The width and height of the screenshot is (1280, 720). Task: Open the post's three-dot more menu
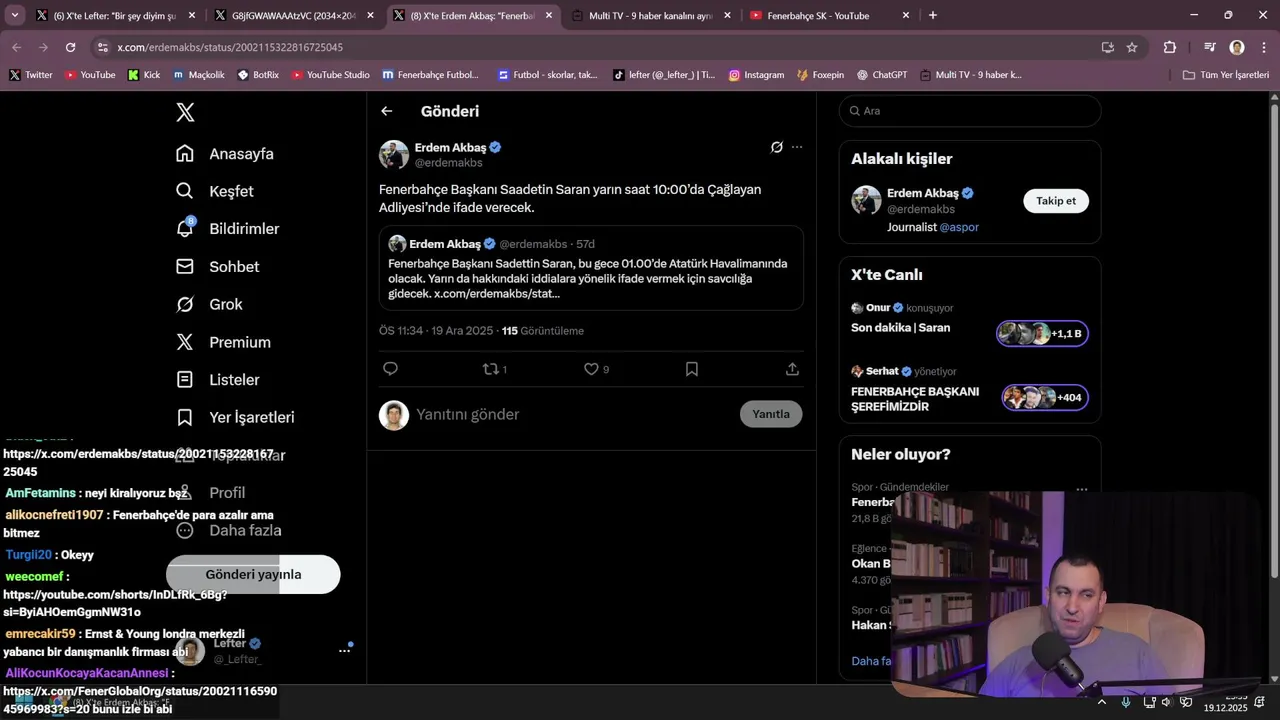(x=797, y=147)
